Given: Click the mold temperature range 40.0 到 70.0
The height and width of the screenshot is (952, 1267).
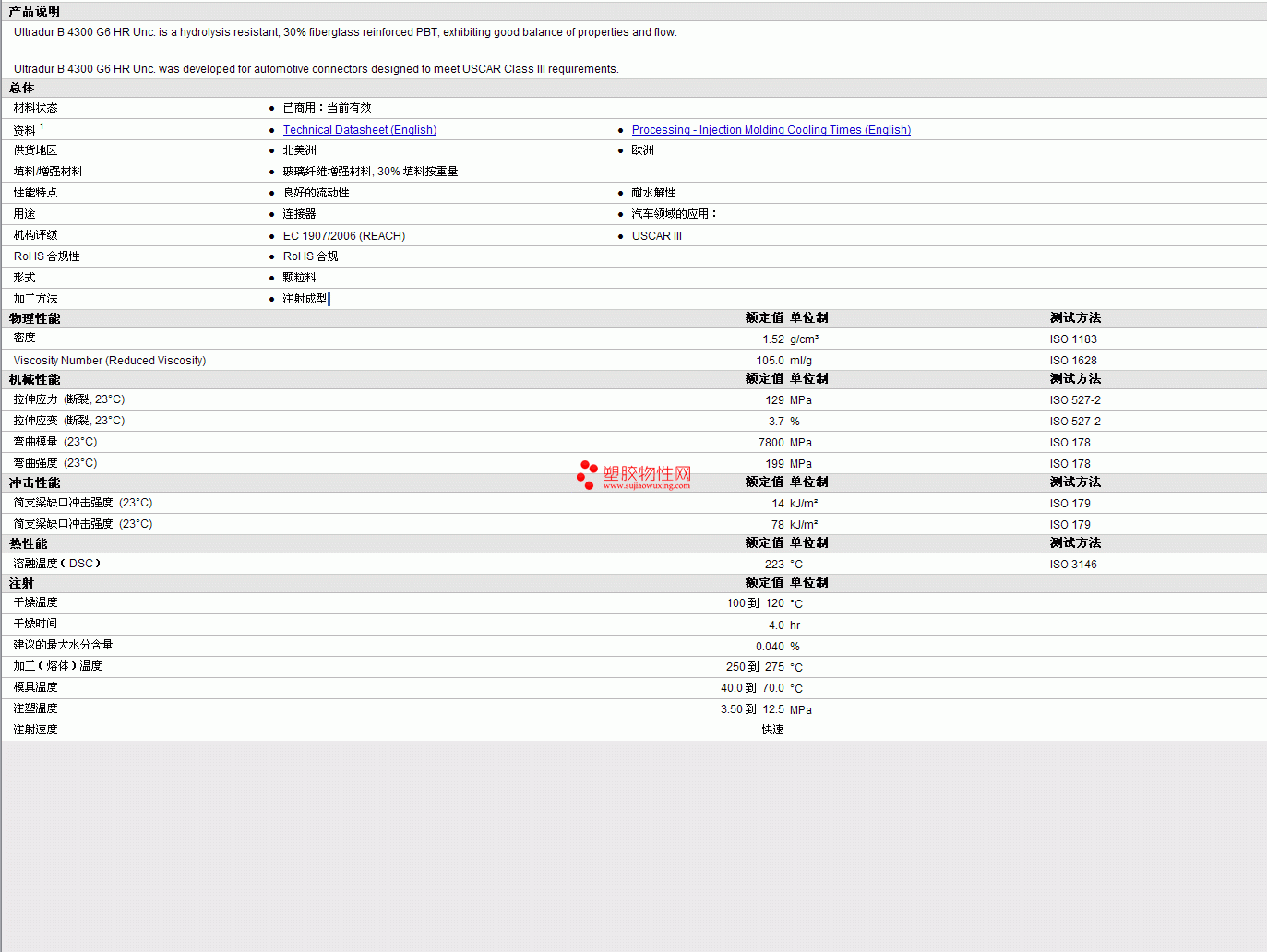Looking at the screenshot, I should pyautogui.click(x=753, y=688).
